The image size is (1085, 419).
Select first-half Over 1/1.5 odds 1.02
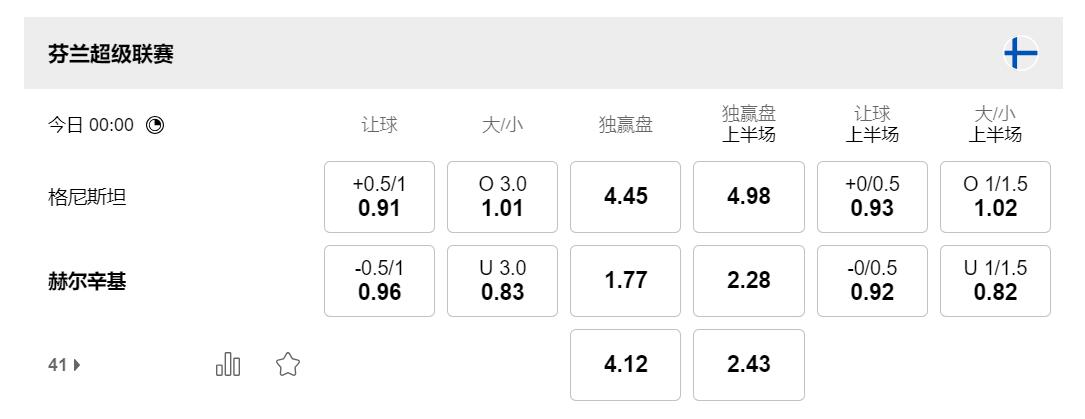995,197
